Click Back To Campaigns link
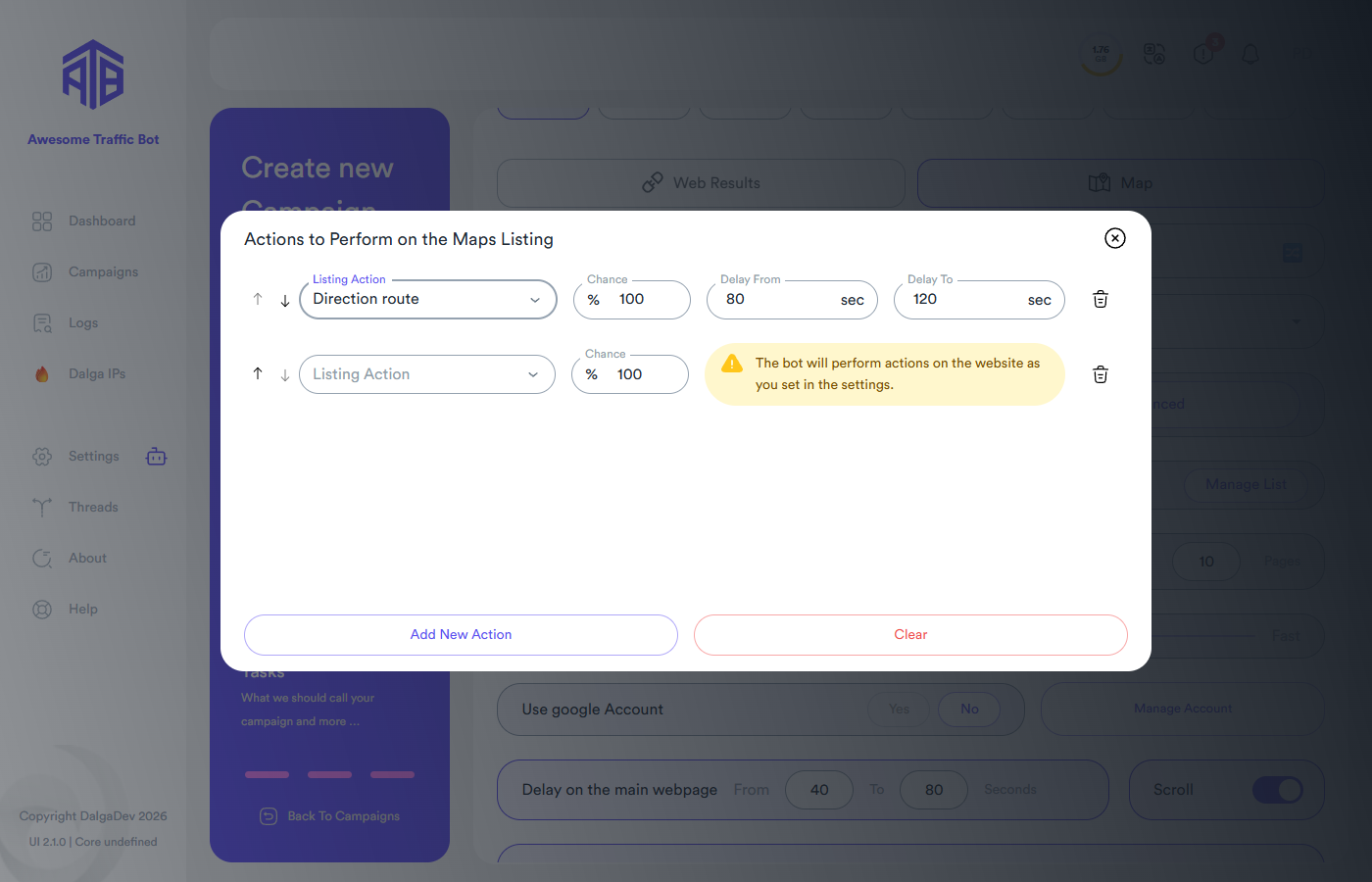Image resolution: width=1372 pixels, height=882 pixels. point(329,816)
